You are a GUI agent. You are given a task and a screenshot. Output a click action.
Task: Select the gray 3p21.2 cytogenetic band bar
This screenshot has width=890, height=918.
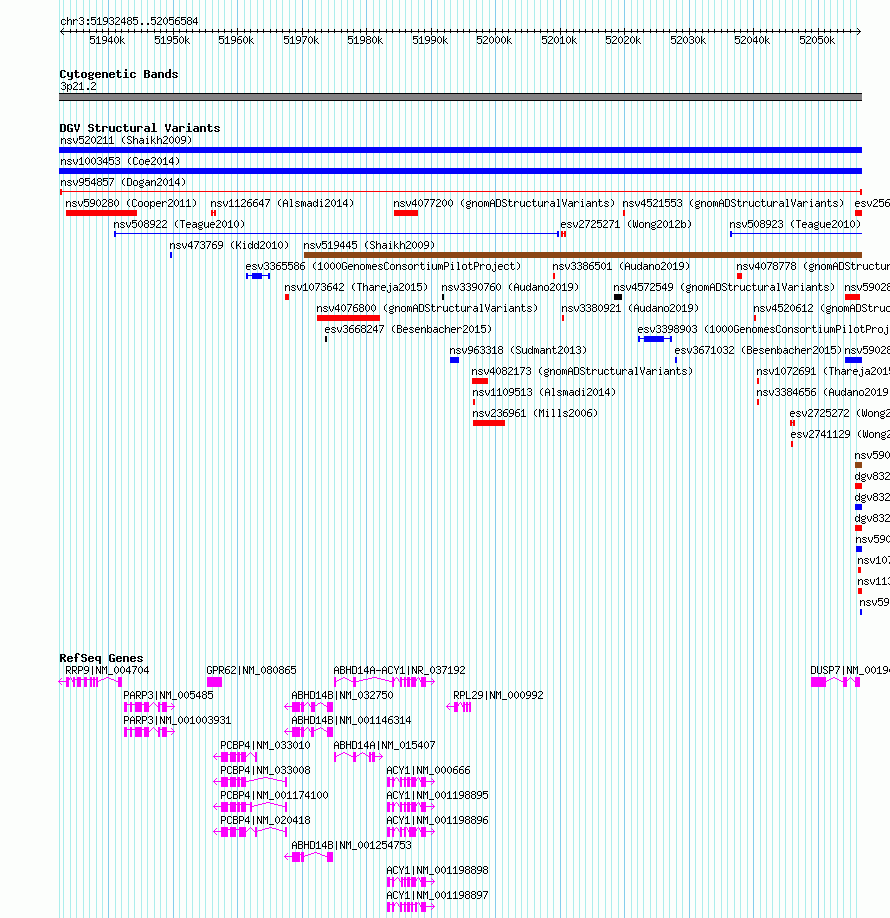(x=460, y=97)
